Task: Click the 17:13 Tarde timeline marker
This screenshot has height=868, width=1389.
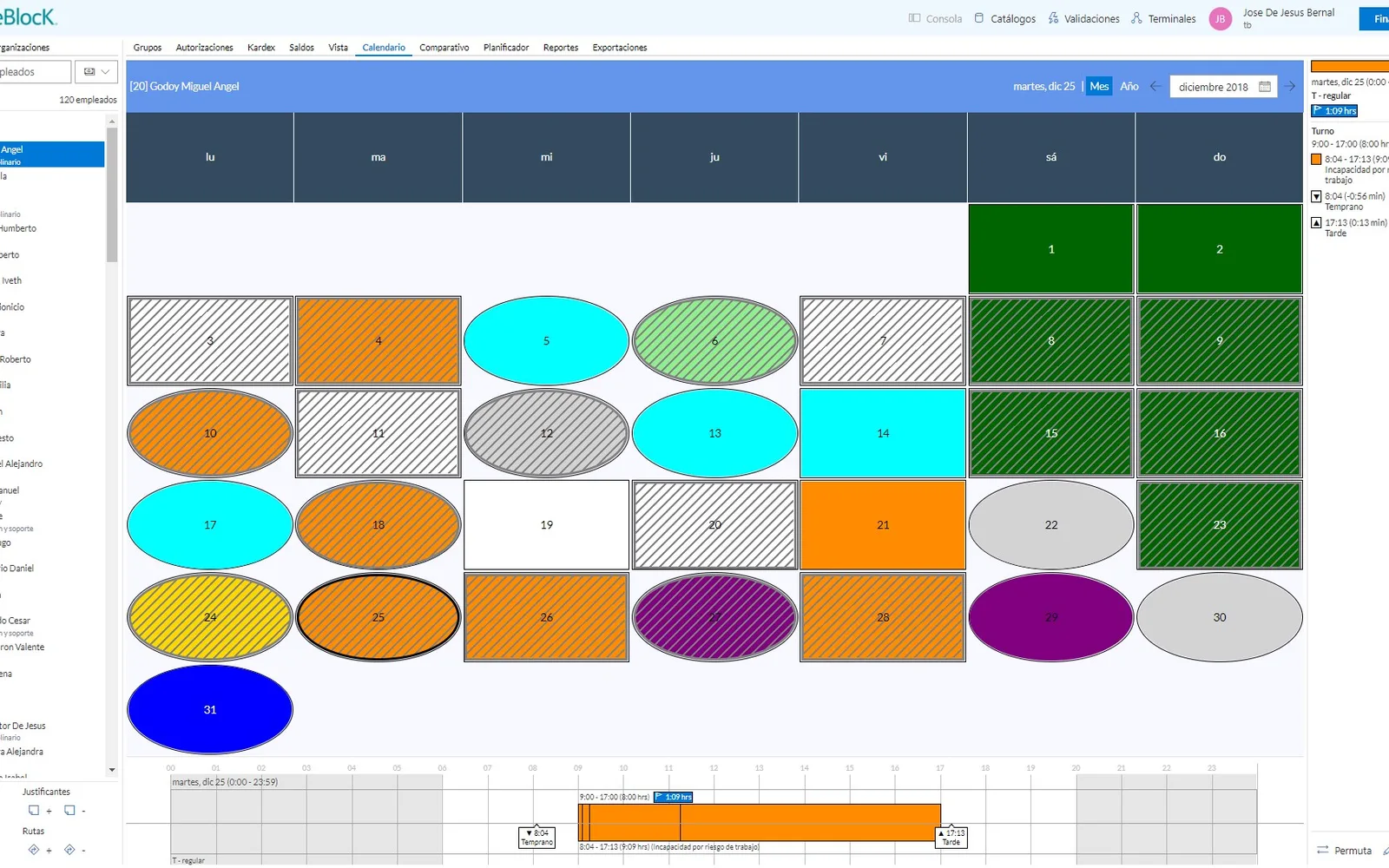Action: (x=951, y=838)
